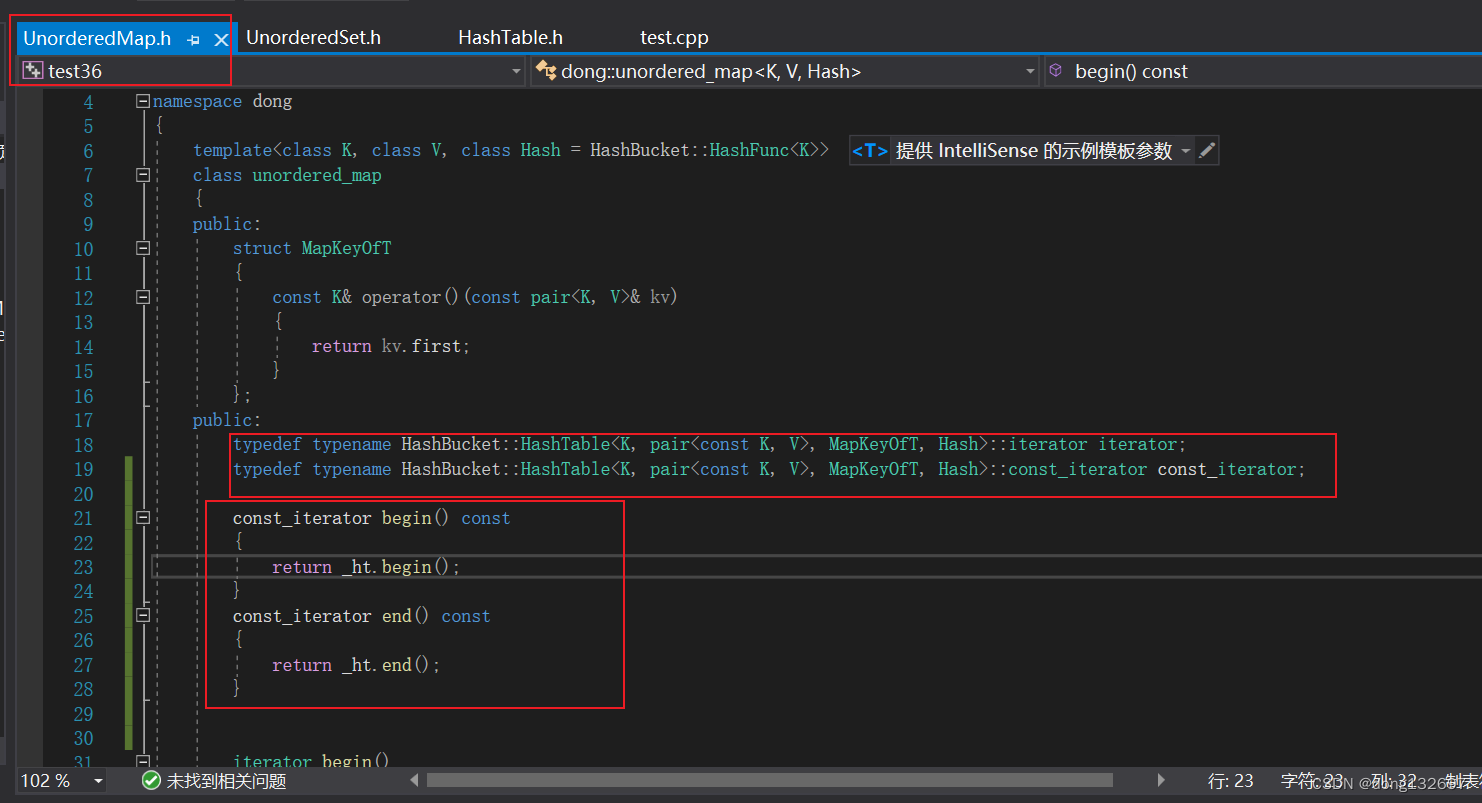The height and width of the screenshot is (803, 1482).
Task: Collapse the namespace dong block
Action: coord(143,101)
